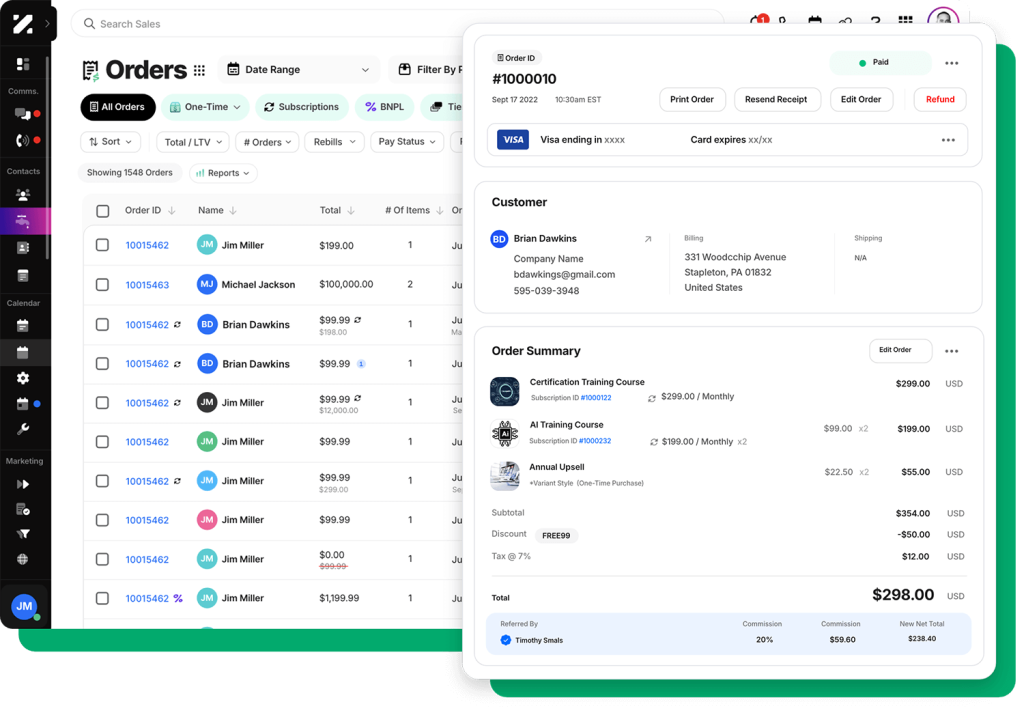Screen dimensions: 1024x715
Task: Open the apps grid icon in top bar
Action: tap(905, 20)
